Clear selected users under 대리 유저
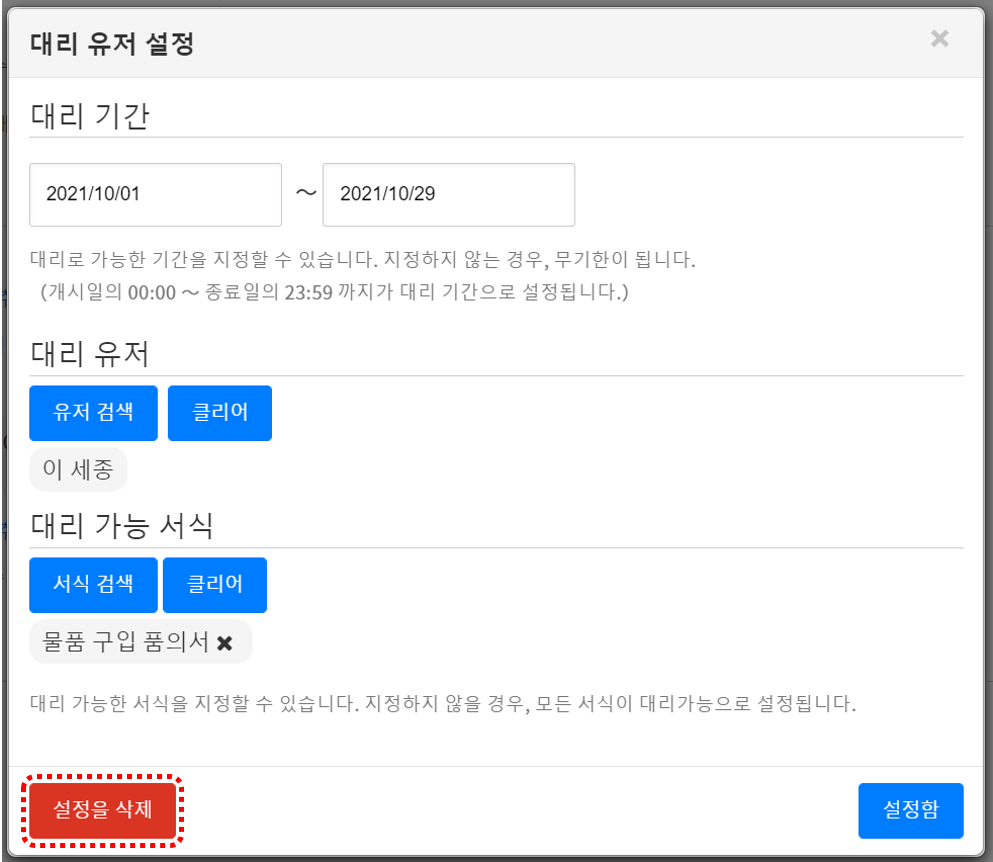The height and width of the screenshot is (862, 993). click(220, 413)
